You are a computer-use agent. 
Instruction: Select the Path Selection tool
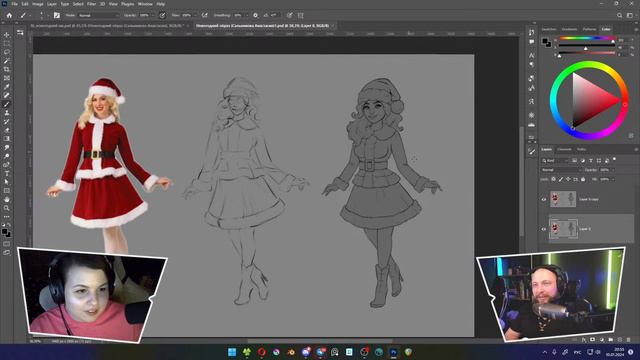[7, 182]
